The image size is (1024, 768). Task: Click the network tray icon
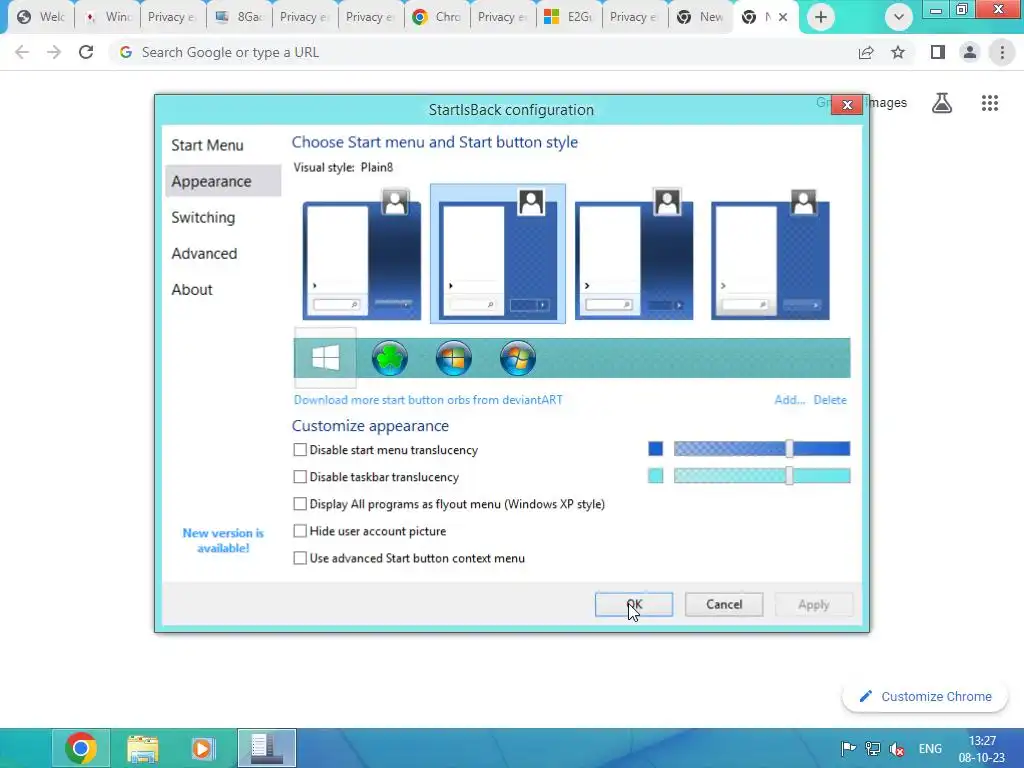coord(872,748)
